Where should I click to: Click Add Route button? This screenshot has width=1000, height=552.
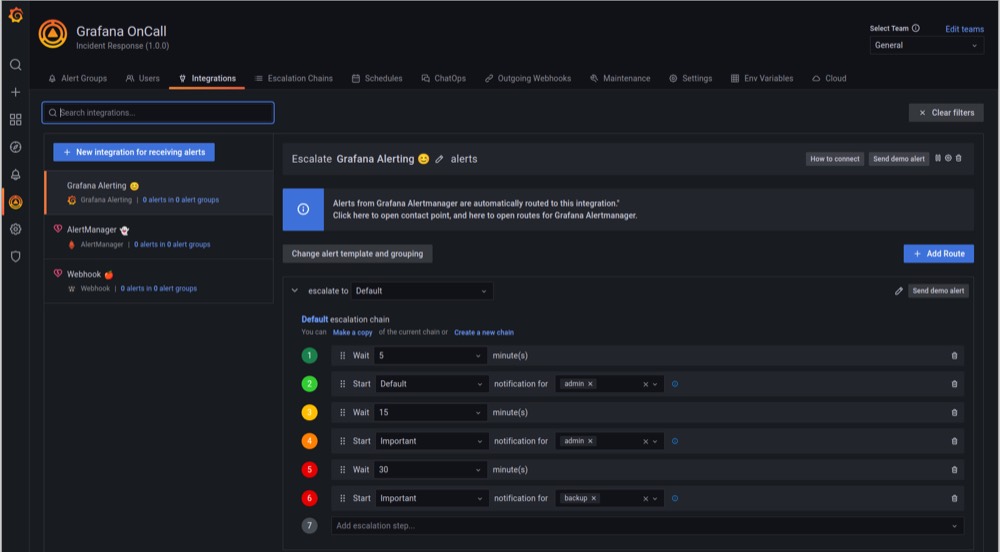click(939, 254)
